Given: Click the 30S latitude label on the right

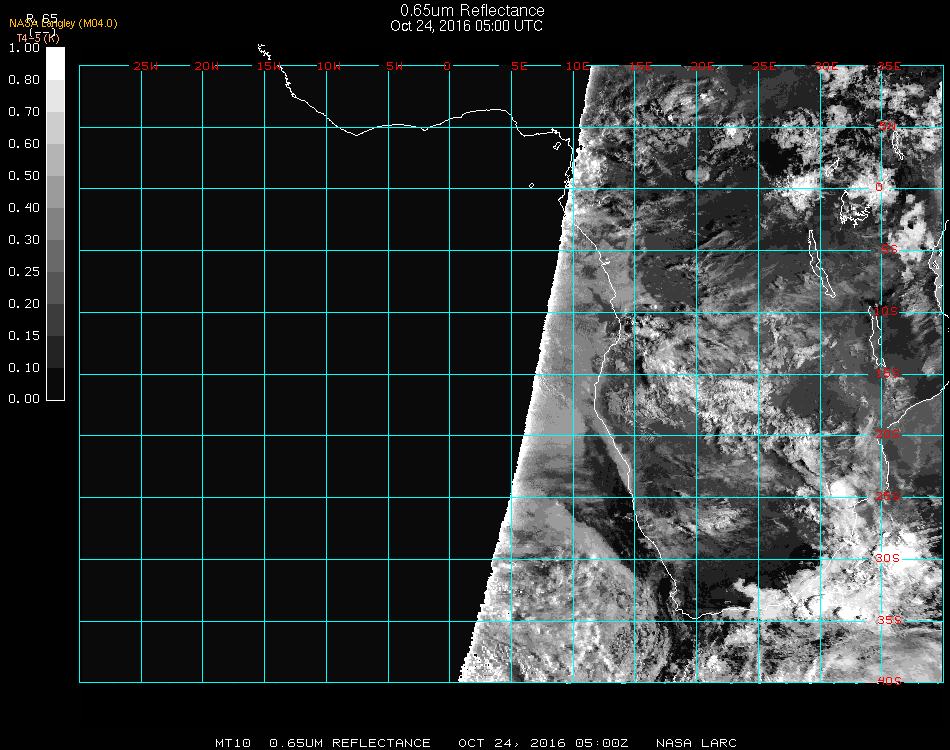Looking at the screenshot, I should coord(889,558).
